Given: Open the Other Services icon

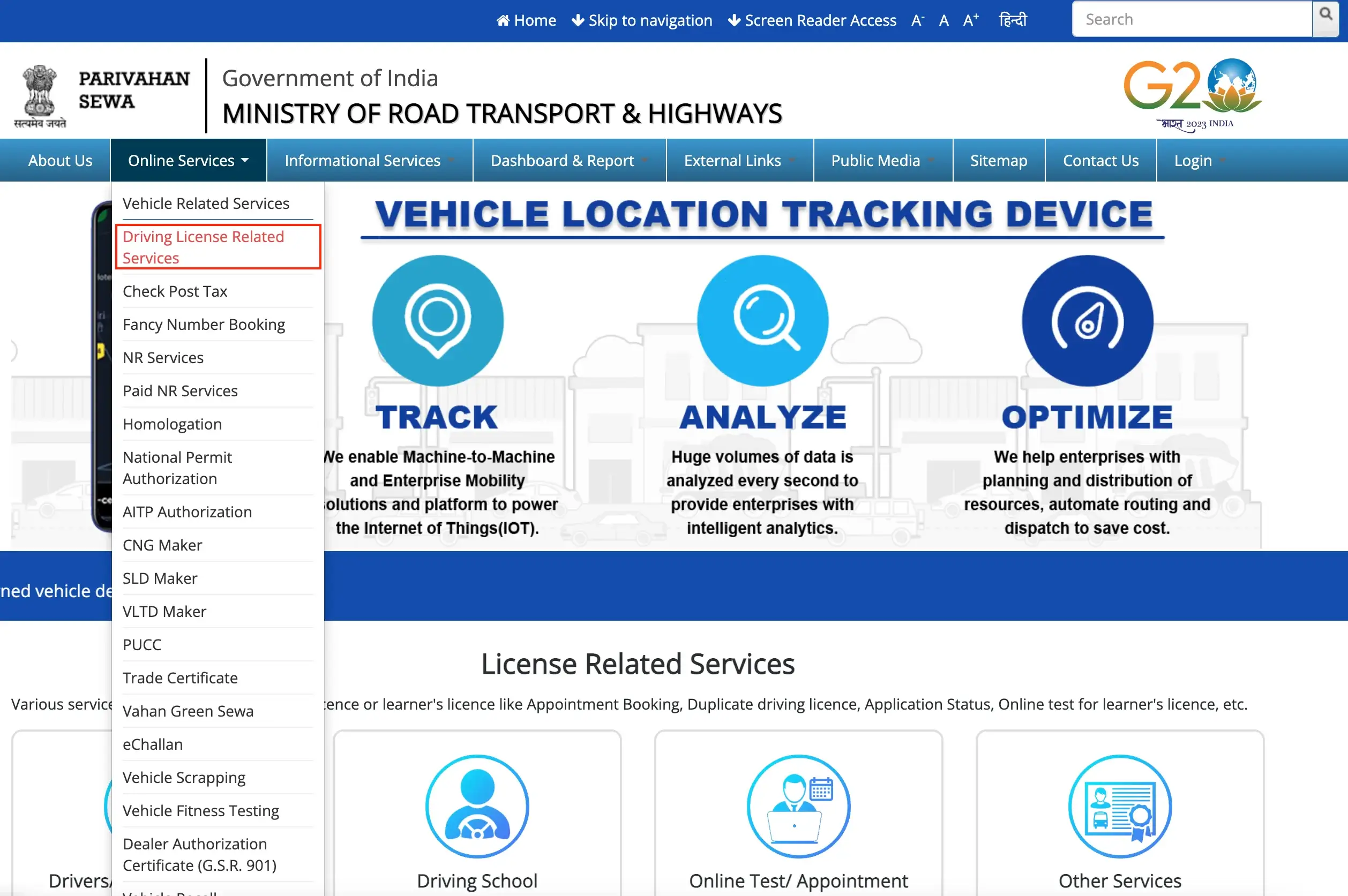Looking at the screenshot, I should click(x=1120, y=806).
